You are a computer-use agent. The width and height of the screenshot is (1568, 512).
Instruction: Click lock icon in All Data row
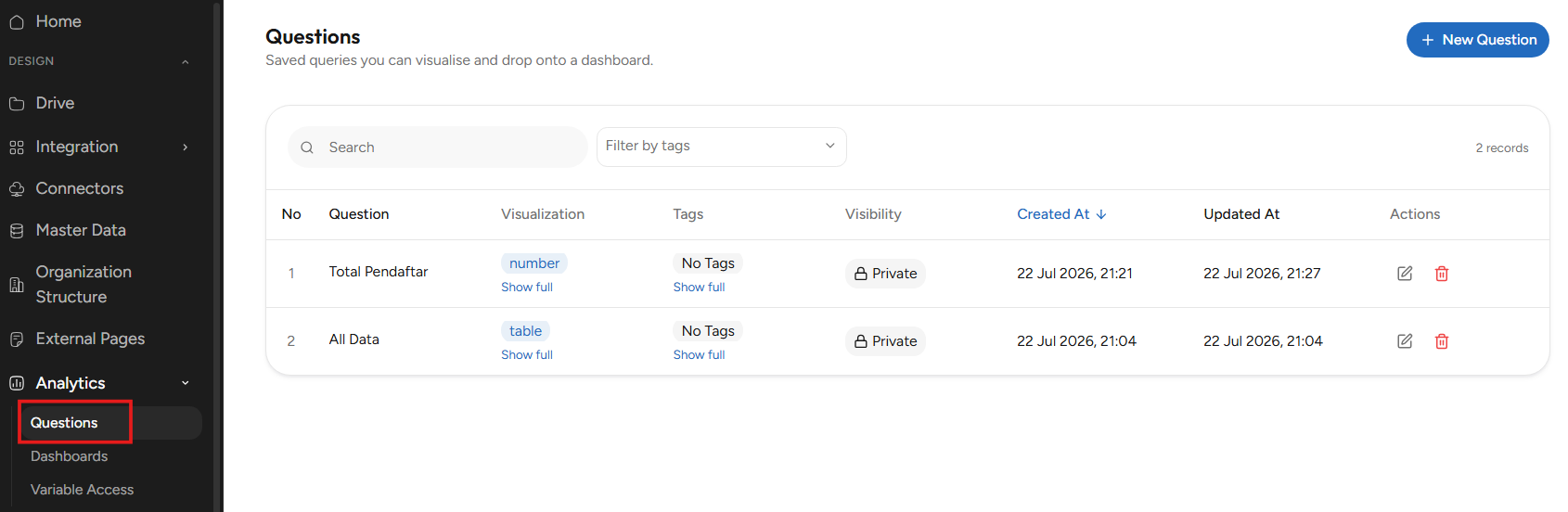click(861, 341)
